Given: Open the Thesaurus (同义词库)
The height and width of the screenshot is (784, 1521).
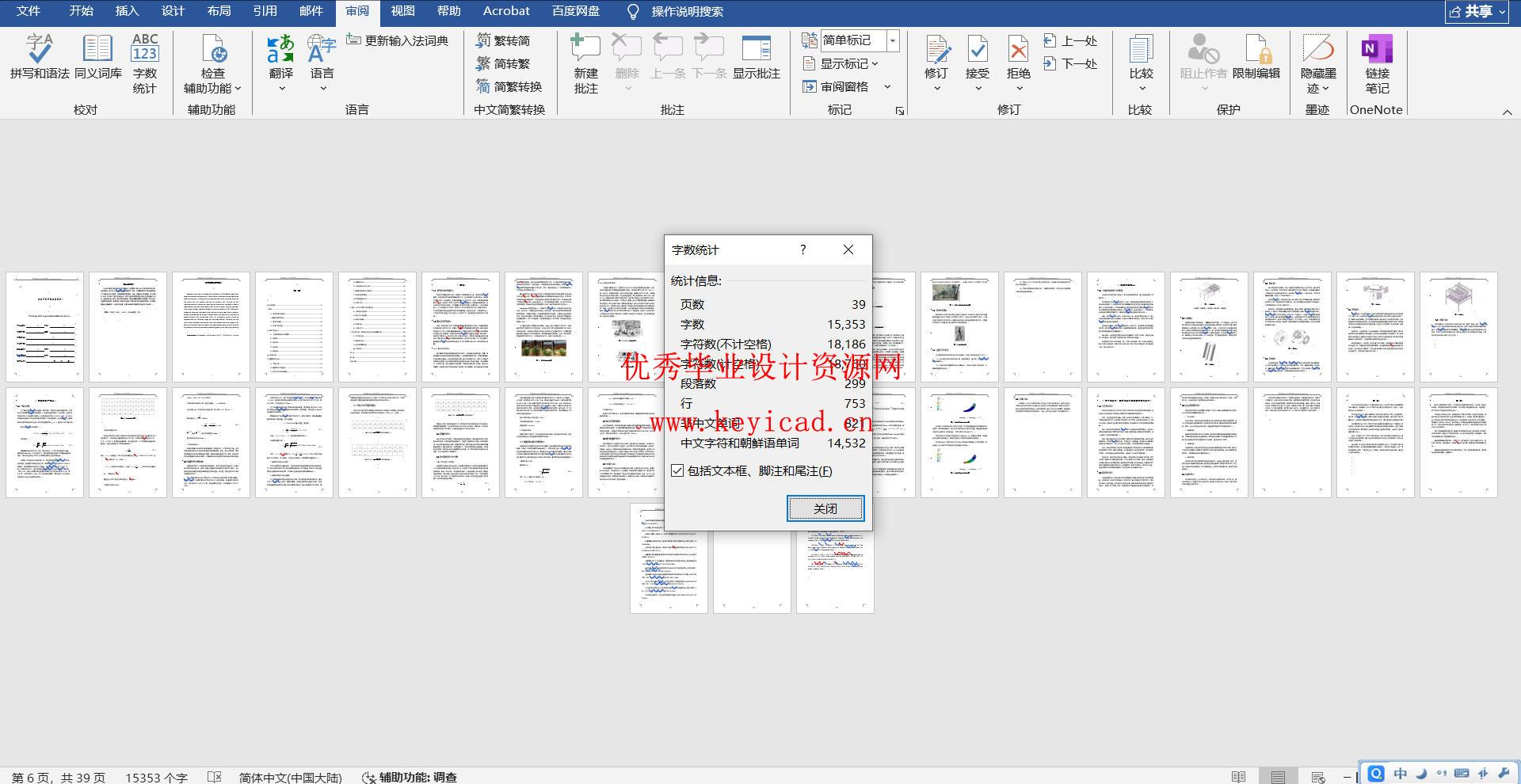Looking at the screenshot, I should click(97, 57).
